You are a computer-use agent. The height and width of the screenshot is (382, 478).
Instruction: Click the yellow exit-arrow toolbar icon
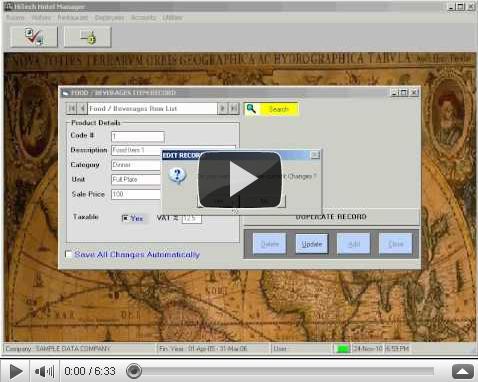coord(87,37)
